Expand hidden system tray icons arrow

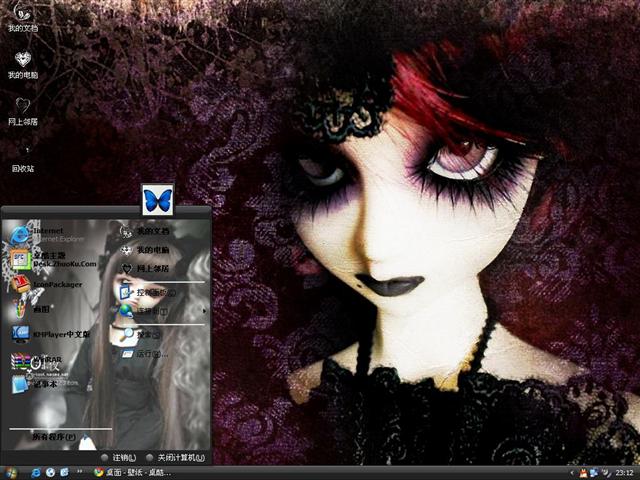(x=572, y=473)
